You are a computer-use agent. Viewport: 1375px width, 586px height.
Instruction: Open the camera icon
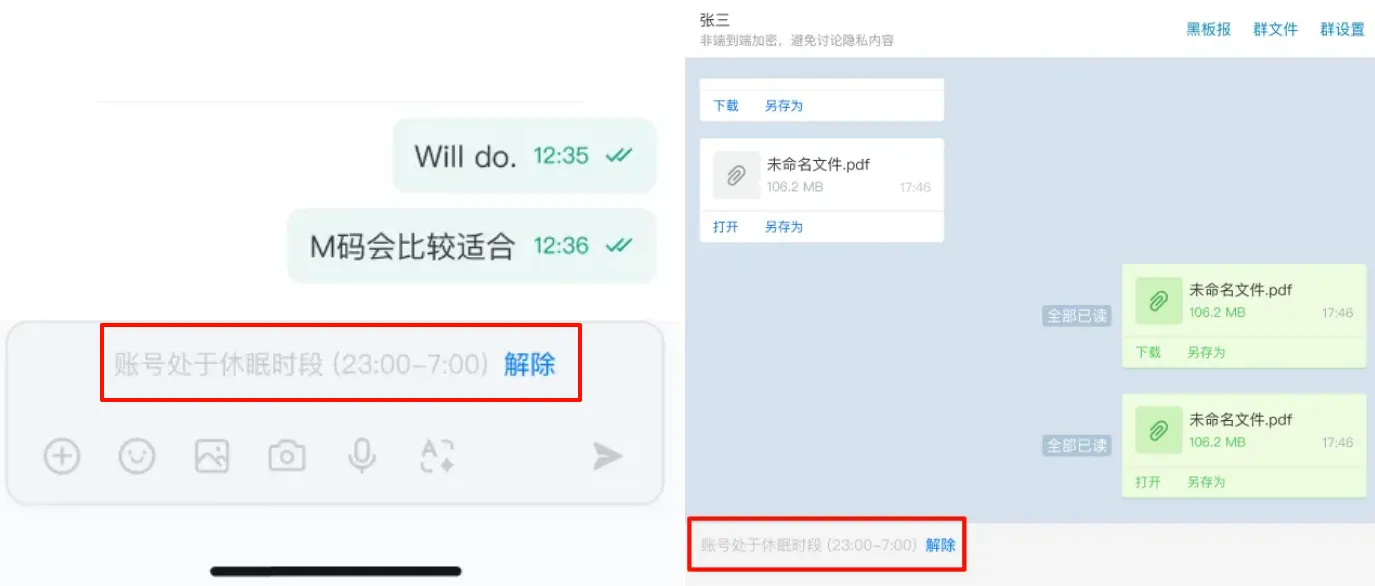tap(287, 457)
